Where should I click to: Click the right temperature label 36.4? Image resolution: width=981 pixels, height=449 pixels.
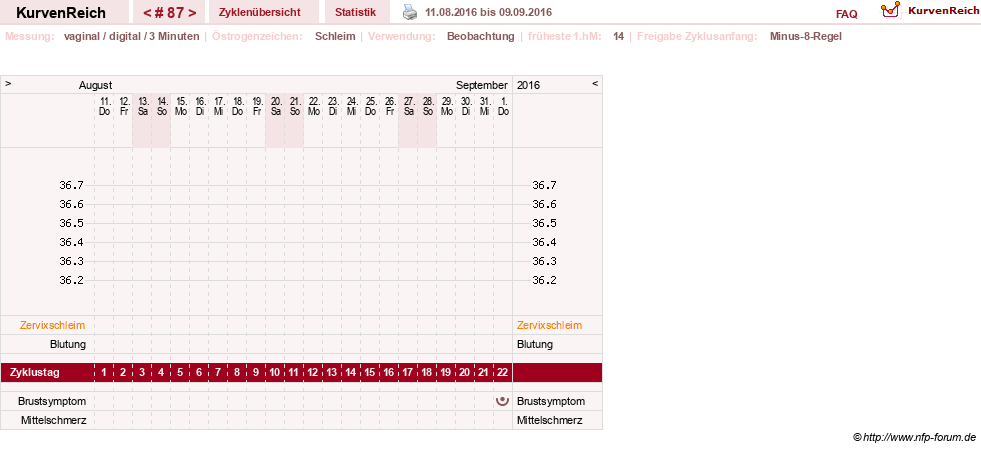click(x=544, y=242)
